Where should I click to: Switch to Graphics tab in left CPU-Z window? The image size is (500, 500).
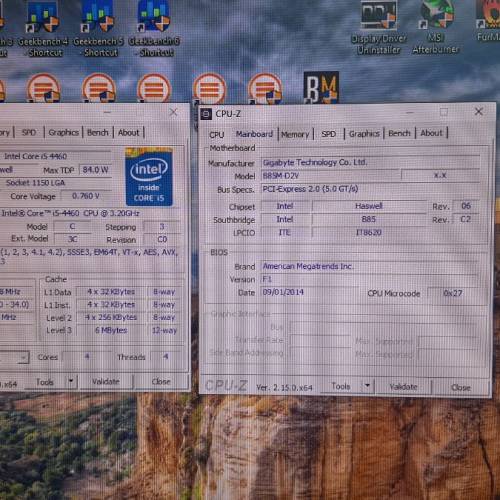pyautogui.click(x=63, y=132)
